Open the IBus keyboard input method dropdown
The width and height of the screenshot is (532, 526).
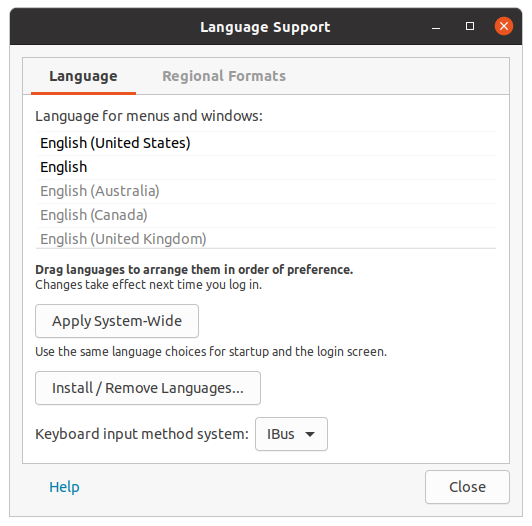pos(291,434)
